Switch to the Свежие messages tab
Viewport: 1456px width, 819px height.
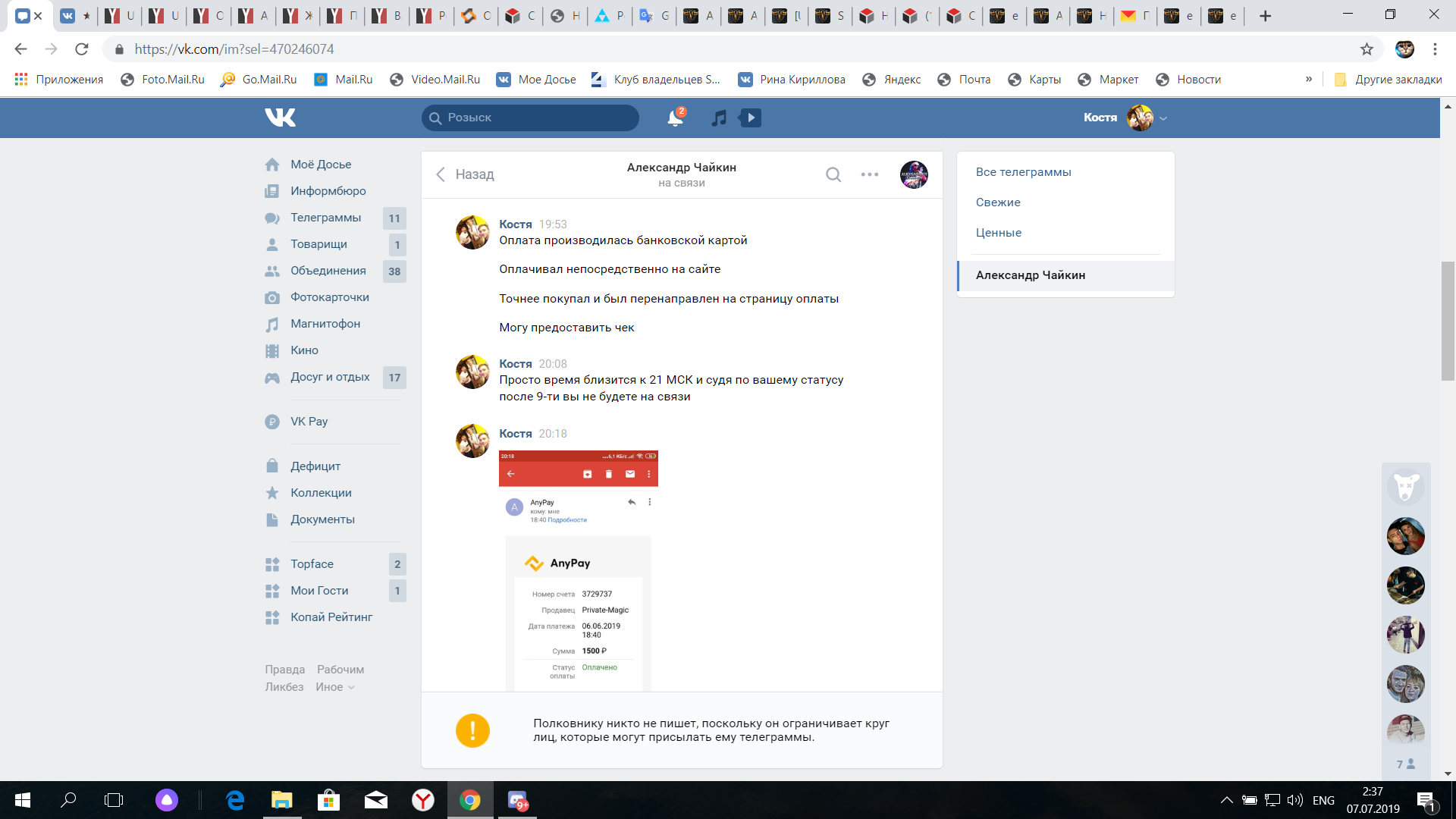[998, 202]
